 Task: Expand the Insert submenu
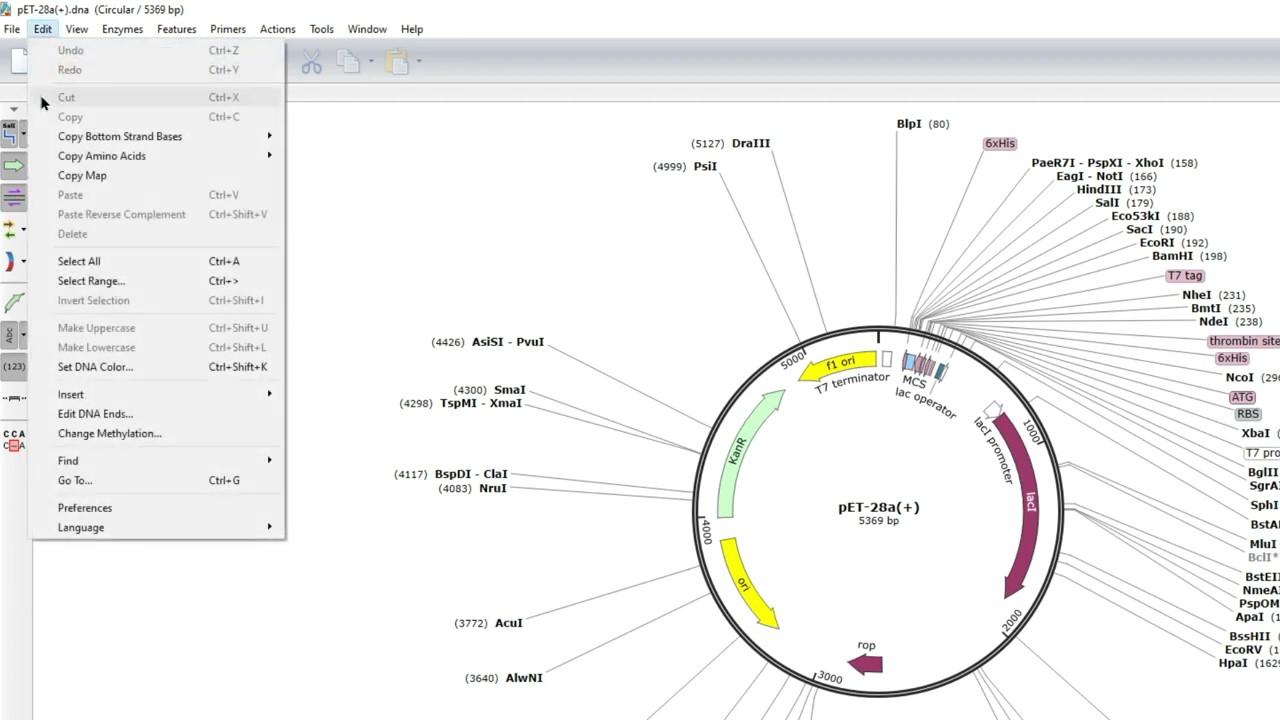click(x=70, y=394)
